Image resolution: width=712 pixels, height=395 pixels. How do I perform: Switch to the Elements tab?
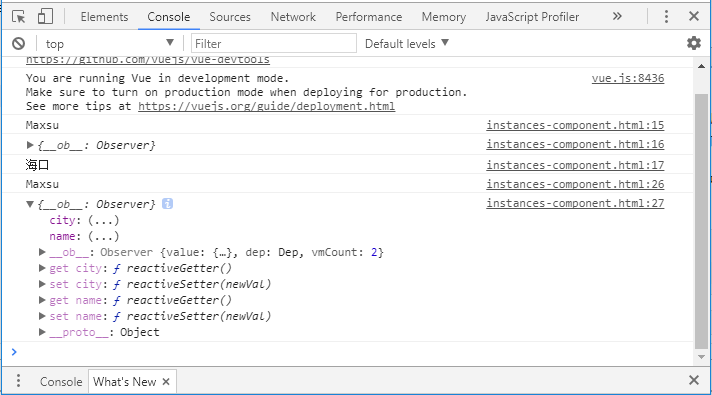click(x=104, y=17)
